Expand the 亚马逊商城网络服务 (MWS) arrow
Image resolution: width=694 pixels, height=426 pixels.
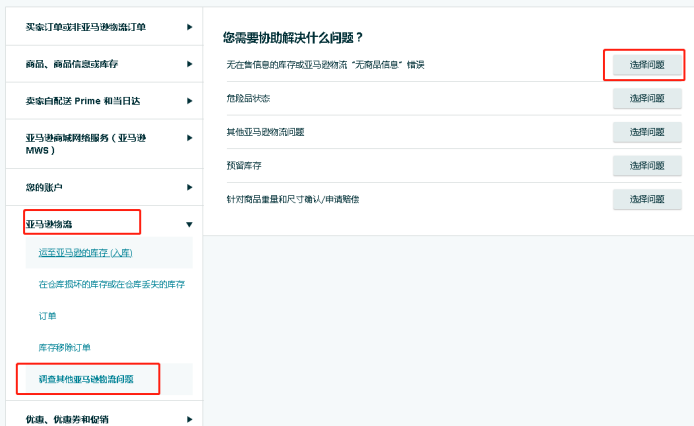189,138
